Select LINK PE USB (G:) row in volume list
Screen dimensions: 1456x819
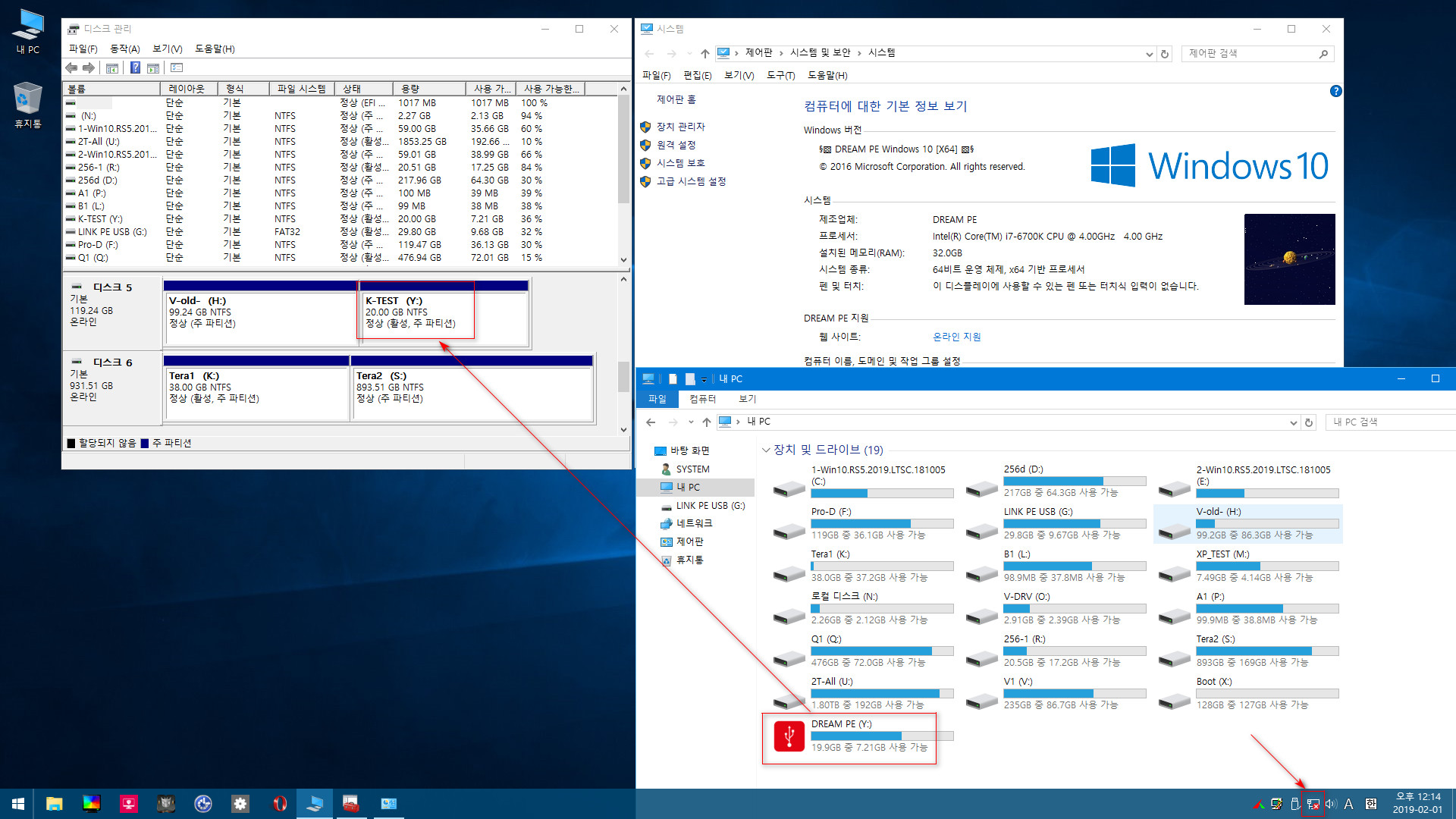341,232
